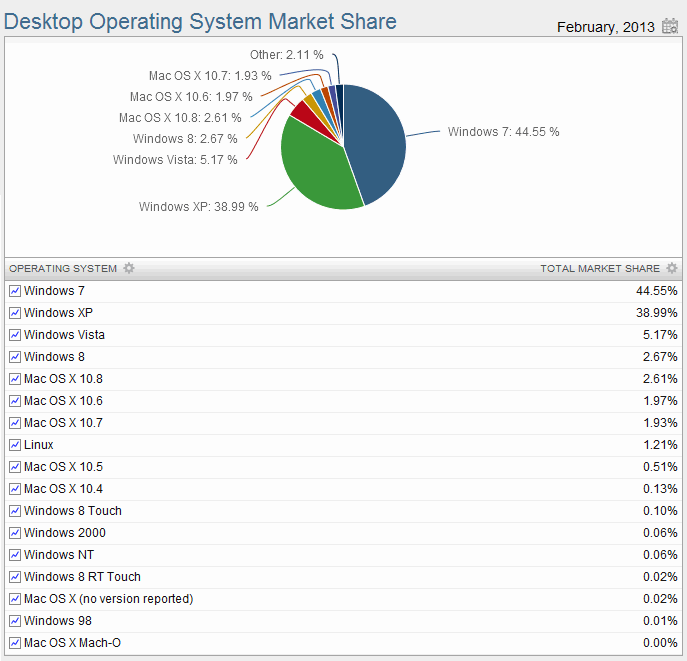This screenshot has width=687, height=661.
Task: Open trend chart icon for Mac OS X 10.7
Action: (x=15, y=423)
